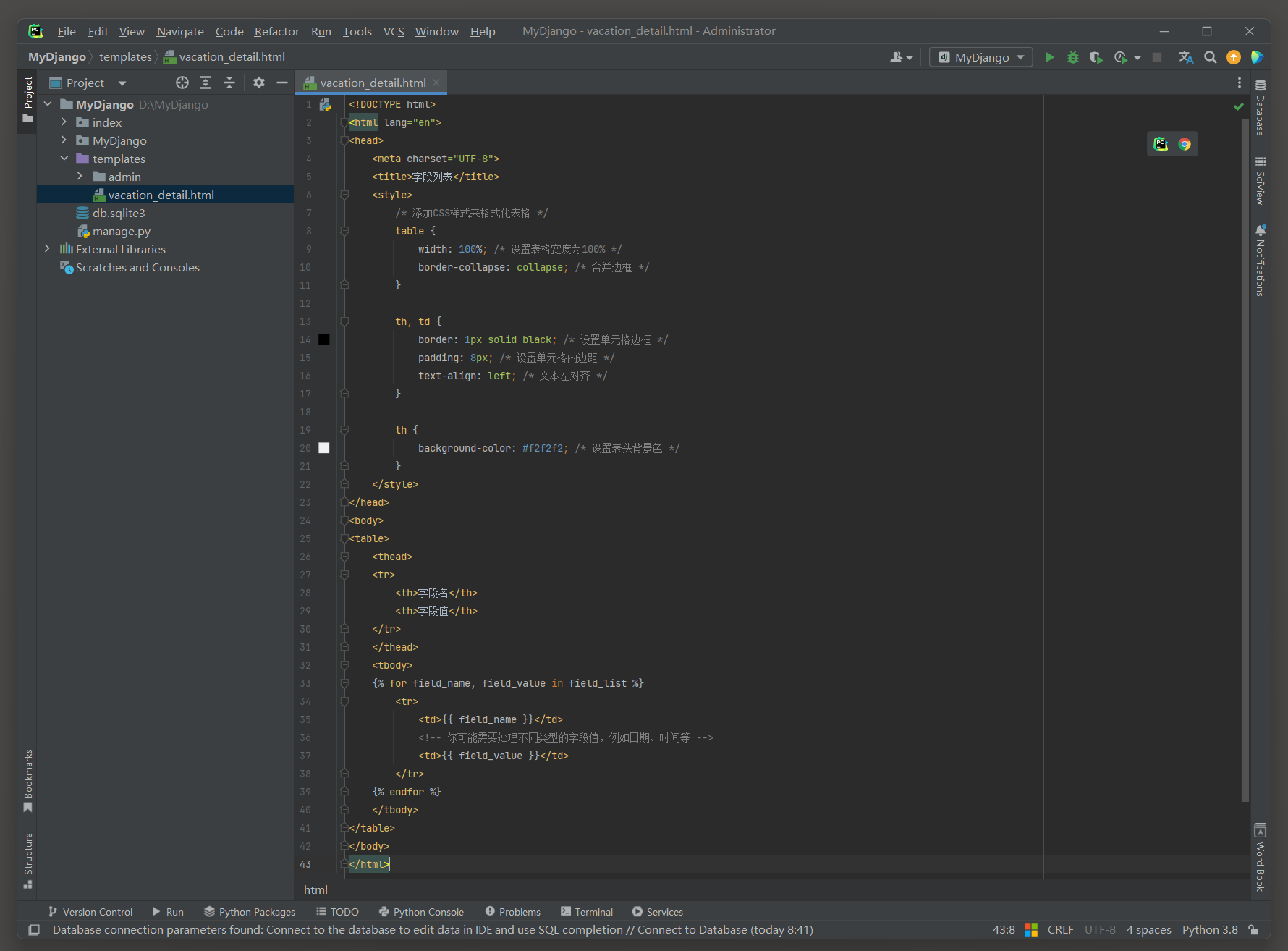Open preview in Chrome browser icon

(x=1184, y=144)
